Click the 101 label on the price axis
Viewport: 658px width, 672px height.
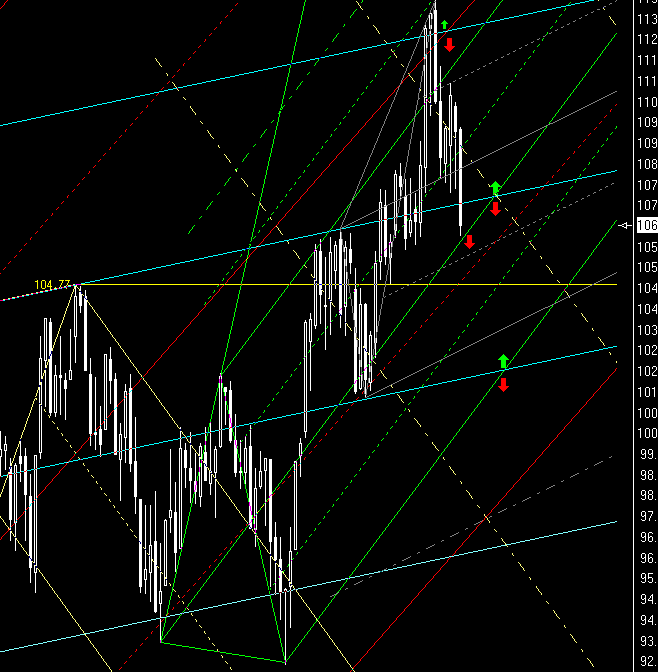click(x=648, y=392)
